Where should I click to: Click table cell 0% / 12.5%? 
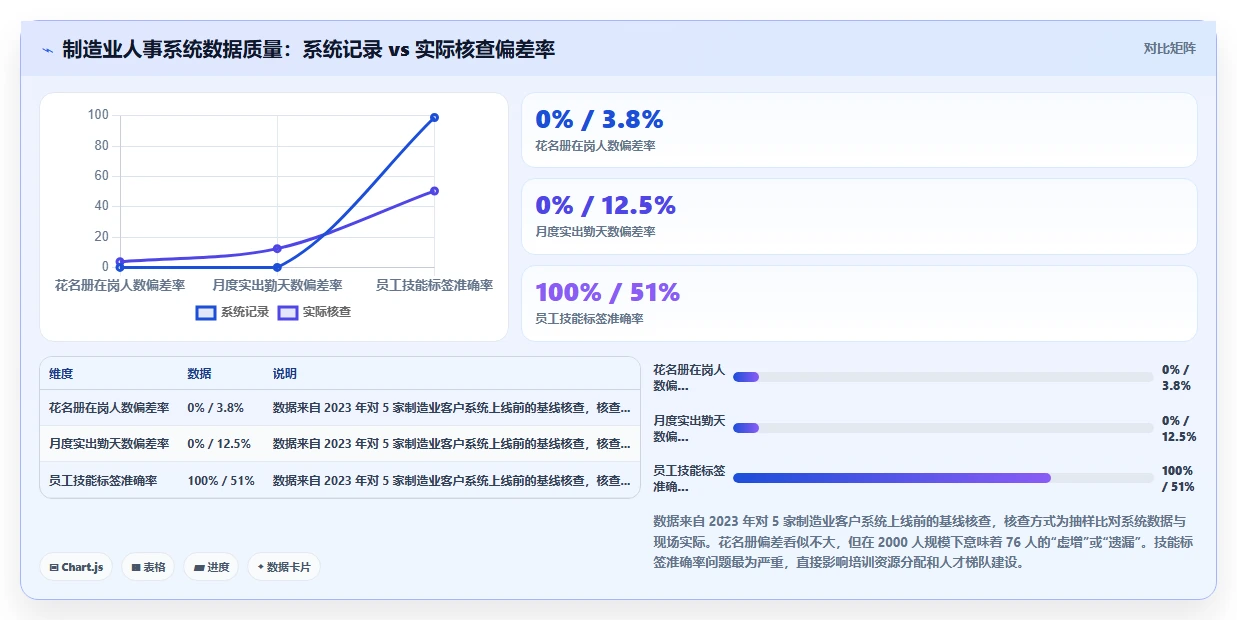pos(219,444)
